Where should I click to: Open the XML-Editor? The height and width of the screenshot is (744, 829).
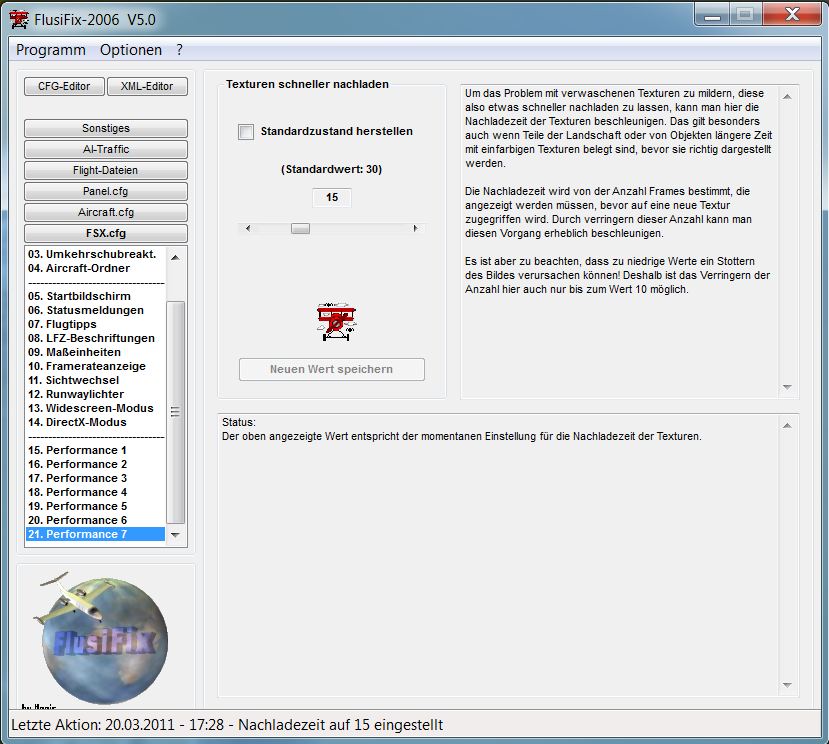point(147,86)
